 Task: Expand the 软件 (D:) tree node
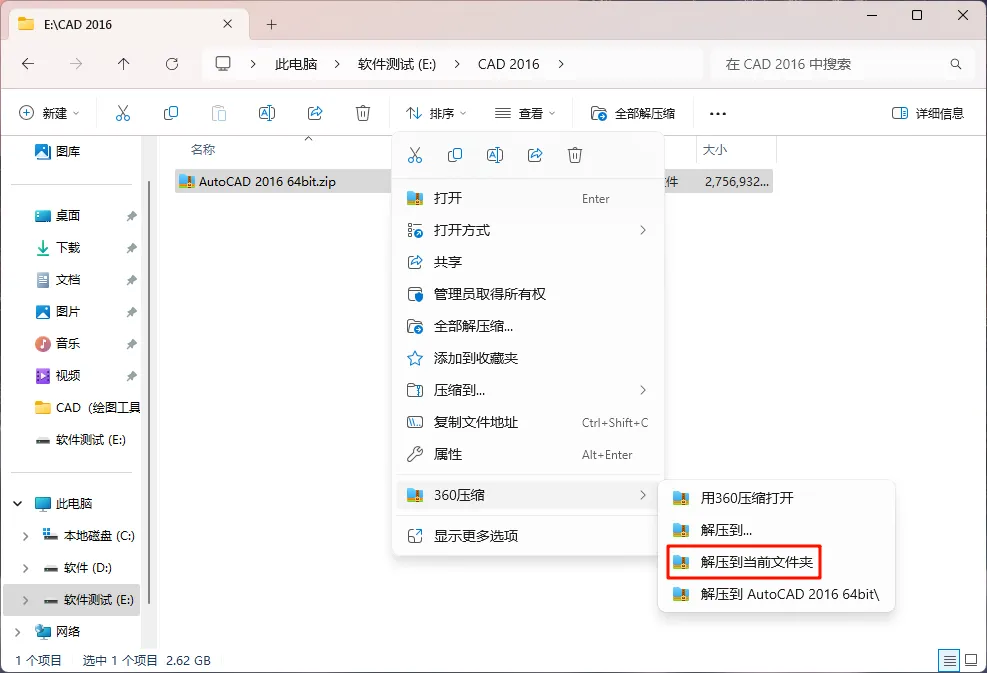[25, 568]
